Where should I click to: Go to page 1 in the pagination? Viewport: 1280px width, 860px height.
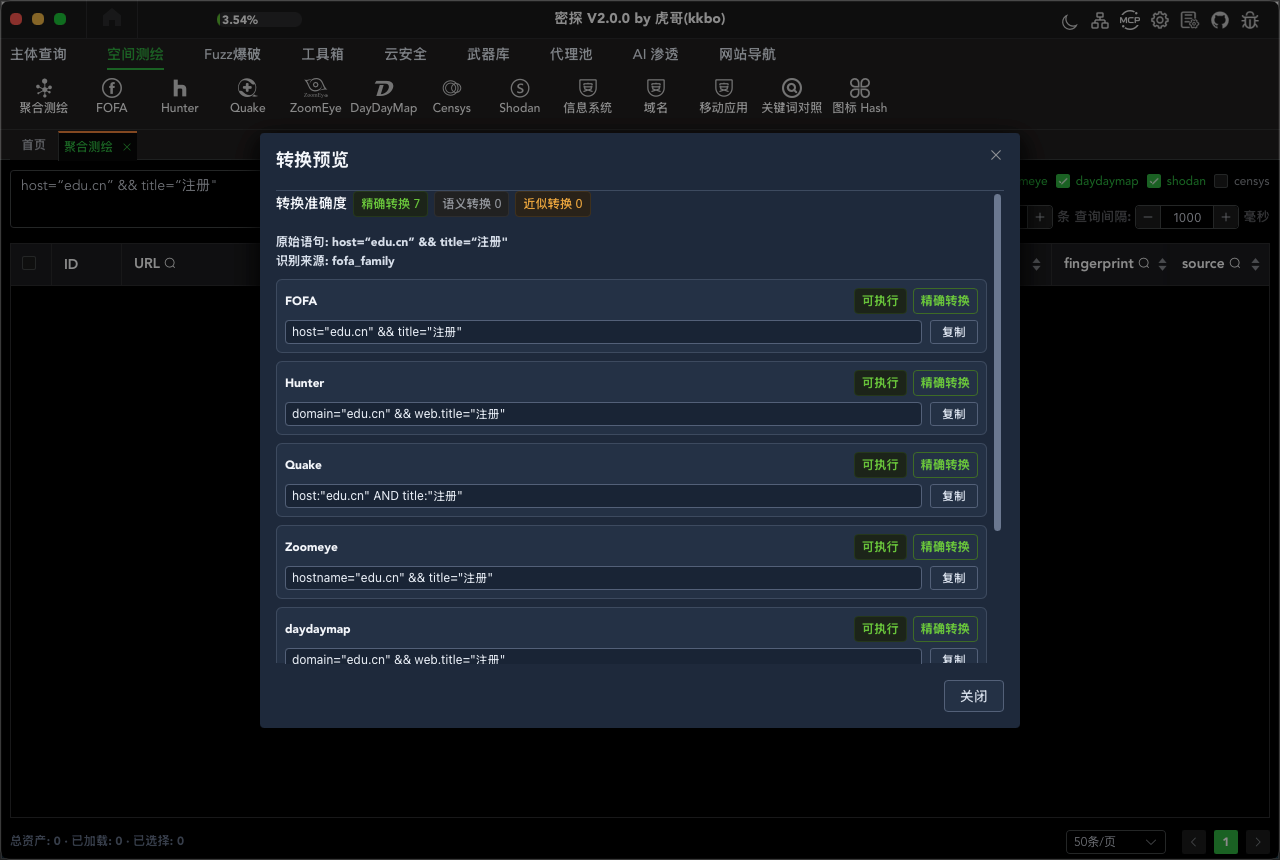(x=1226, y=842)
